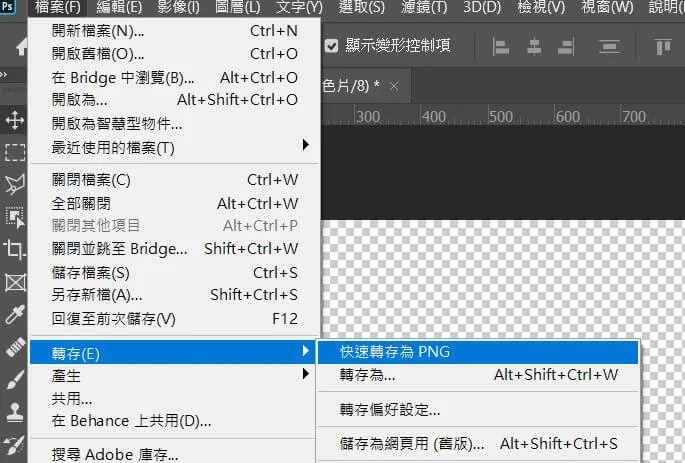Click the home icon in options bar
685x463 pixels.
tap(21, 46)
